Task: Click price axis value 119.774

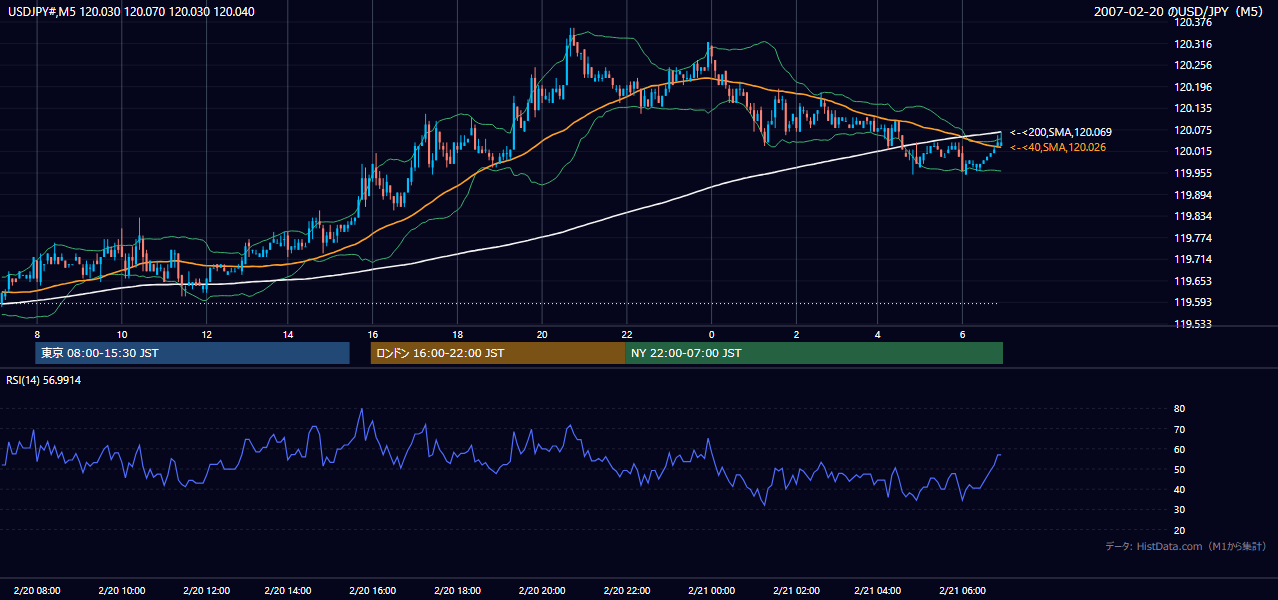Action: [1194, 238]
